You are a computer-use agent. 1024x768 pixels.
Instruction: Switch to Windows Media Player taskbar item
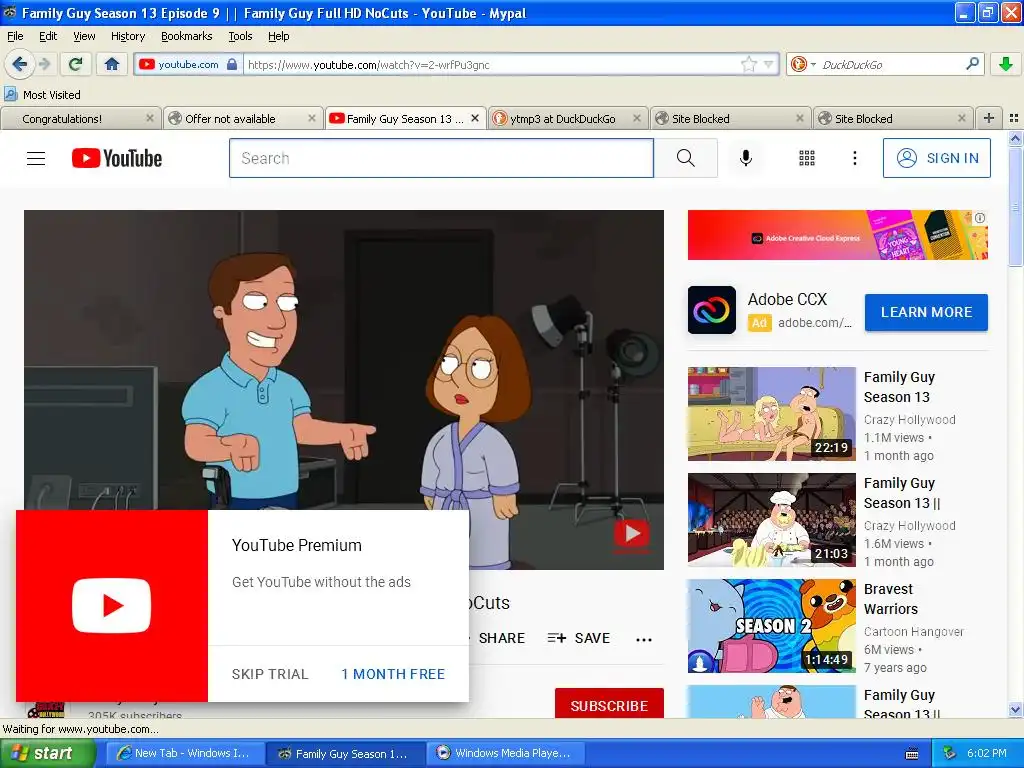[506, 753]
